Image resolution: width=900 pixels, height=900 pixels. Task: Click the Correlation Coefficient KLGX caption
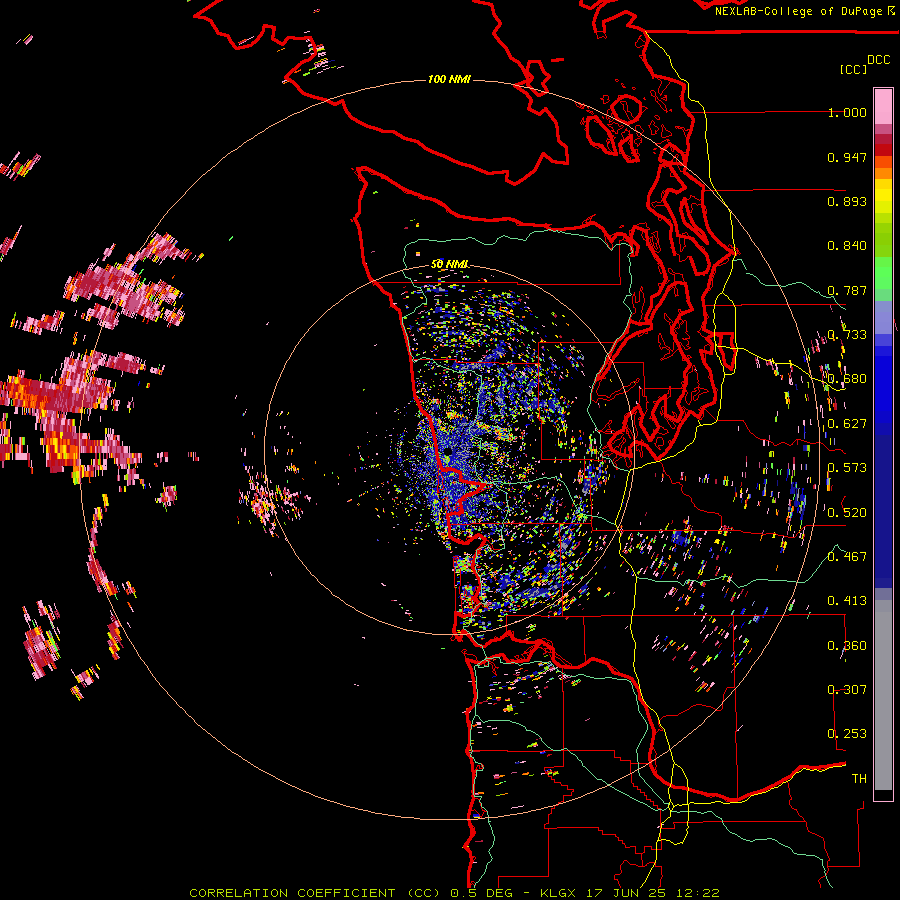tap(454, 893)
